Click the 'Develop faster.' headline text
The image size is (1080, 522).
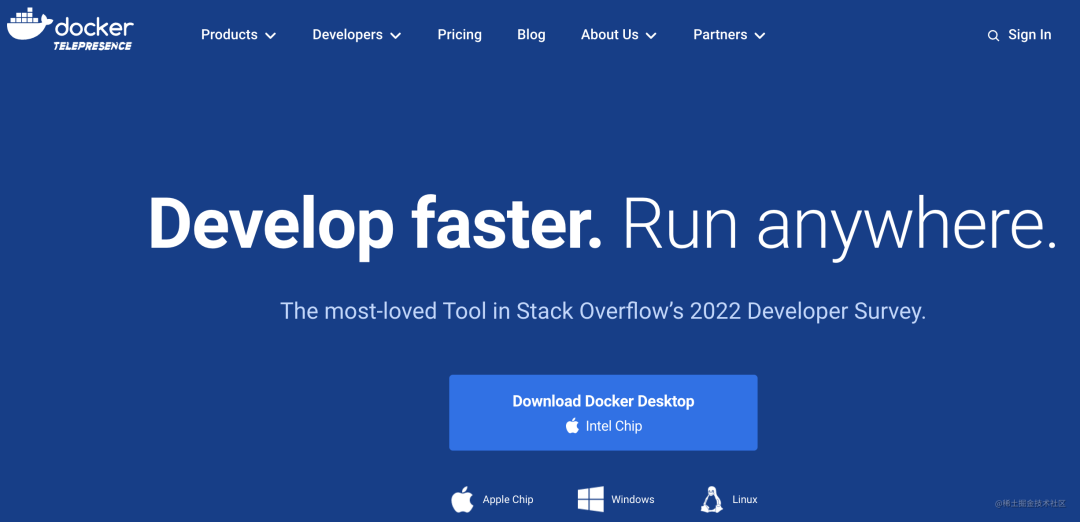tap(375, 225)
